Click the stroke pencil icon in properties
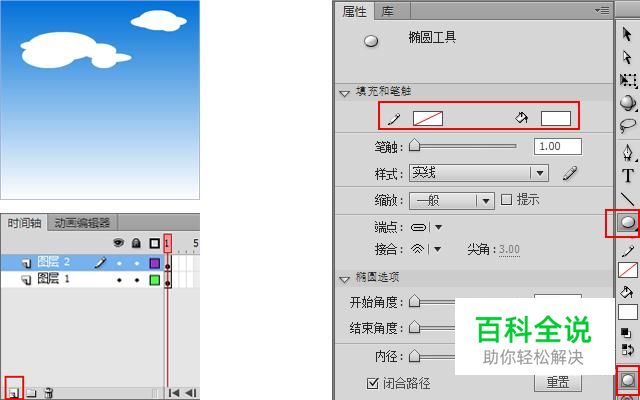The width and height of the screenshot is (640, 400). 394,119
